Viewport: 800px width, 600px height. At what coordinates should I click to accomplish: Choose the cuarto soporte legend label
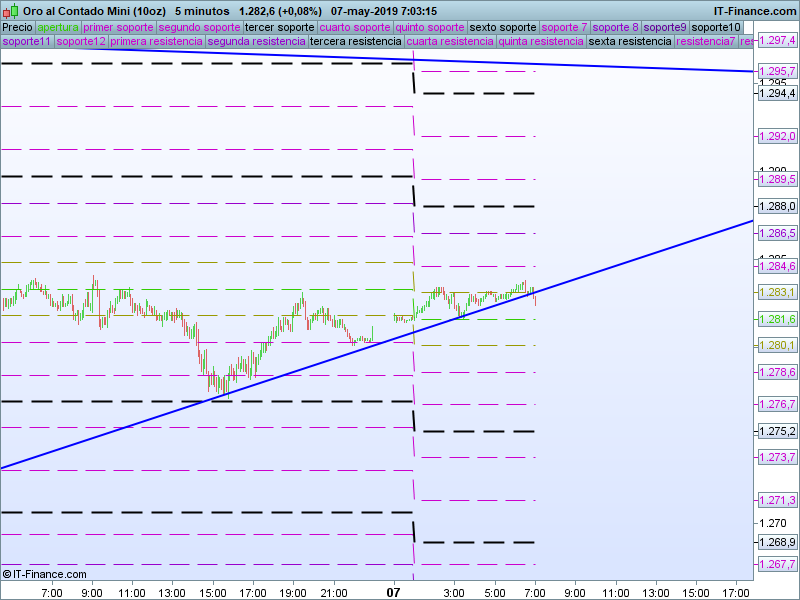(x=355, y=28)
